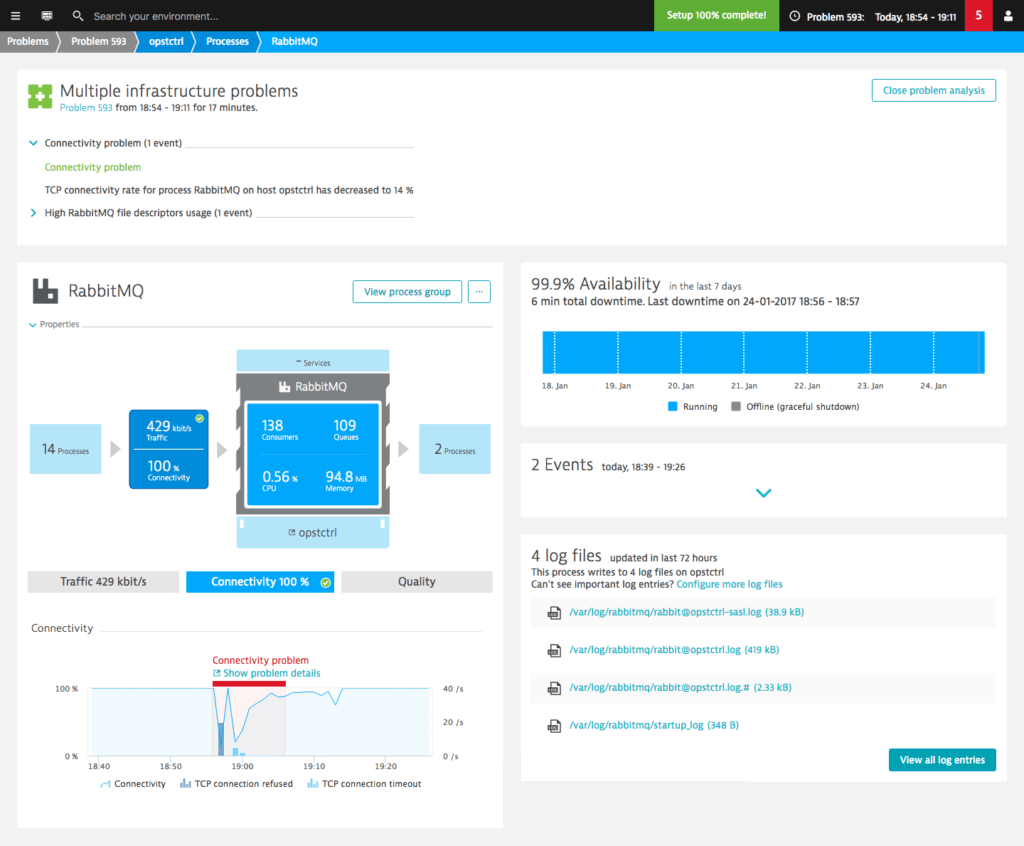Toggle TCP connection refused legend series

(x=236, y=783)
